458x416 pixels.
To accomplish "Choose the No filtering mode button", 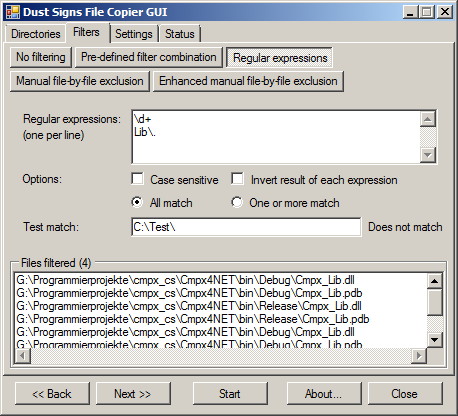I will coord(41,57).
